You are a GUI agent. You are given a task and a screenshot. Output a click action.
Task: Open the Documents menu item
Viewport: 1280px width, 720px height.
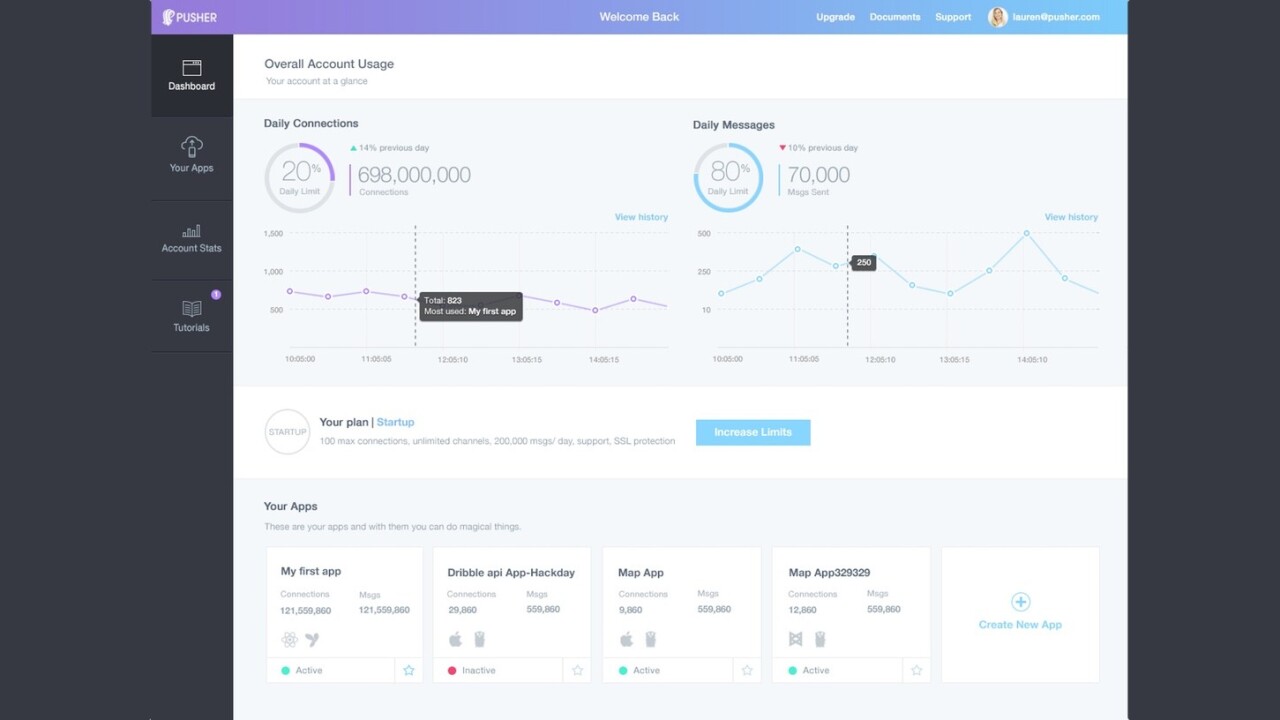(x=894, y=17)
